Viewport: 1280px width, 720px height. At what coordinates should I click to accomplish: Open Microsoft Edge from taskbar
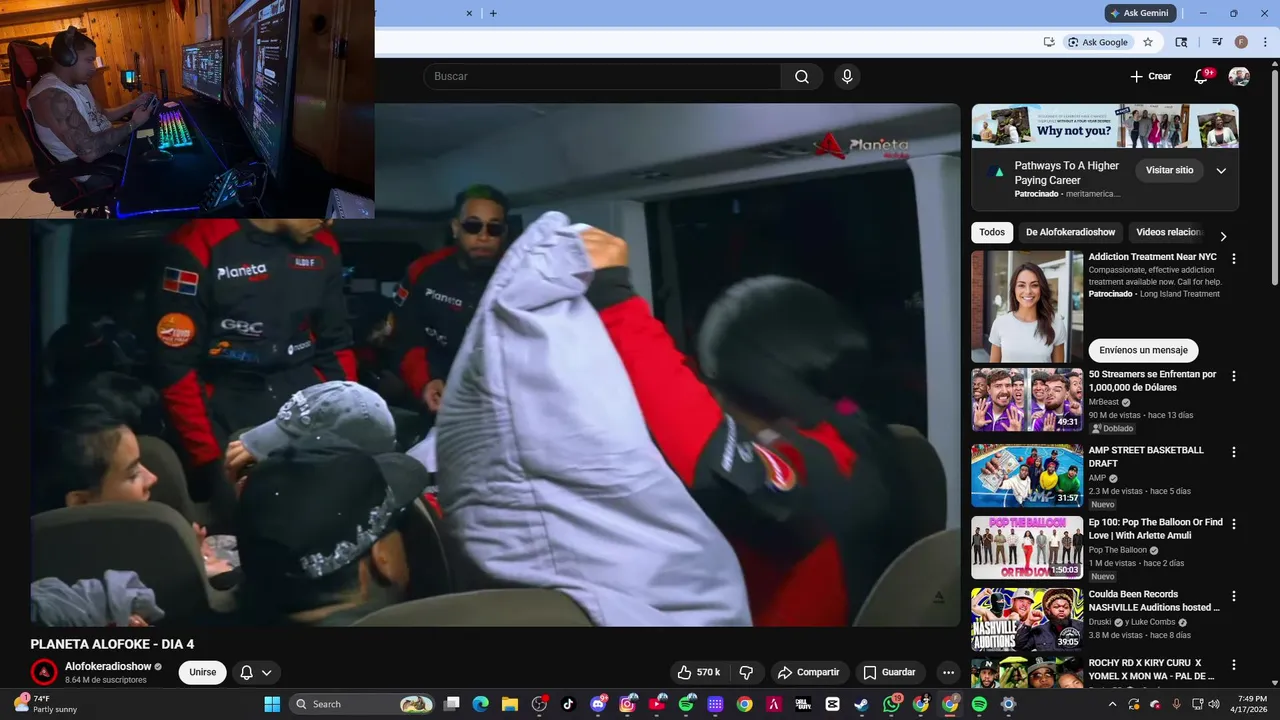[x=481, y=704]
